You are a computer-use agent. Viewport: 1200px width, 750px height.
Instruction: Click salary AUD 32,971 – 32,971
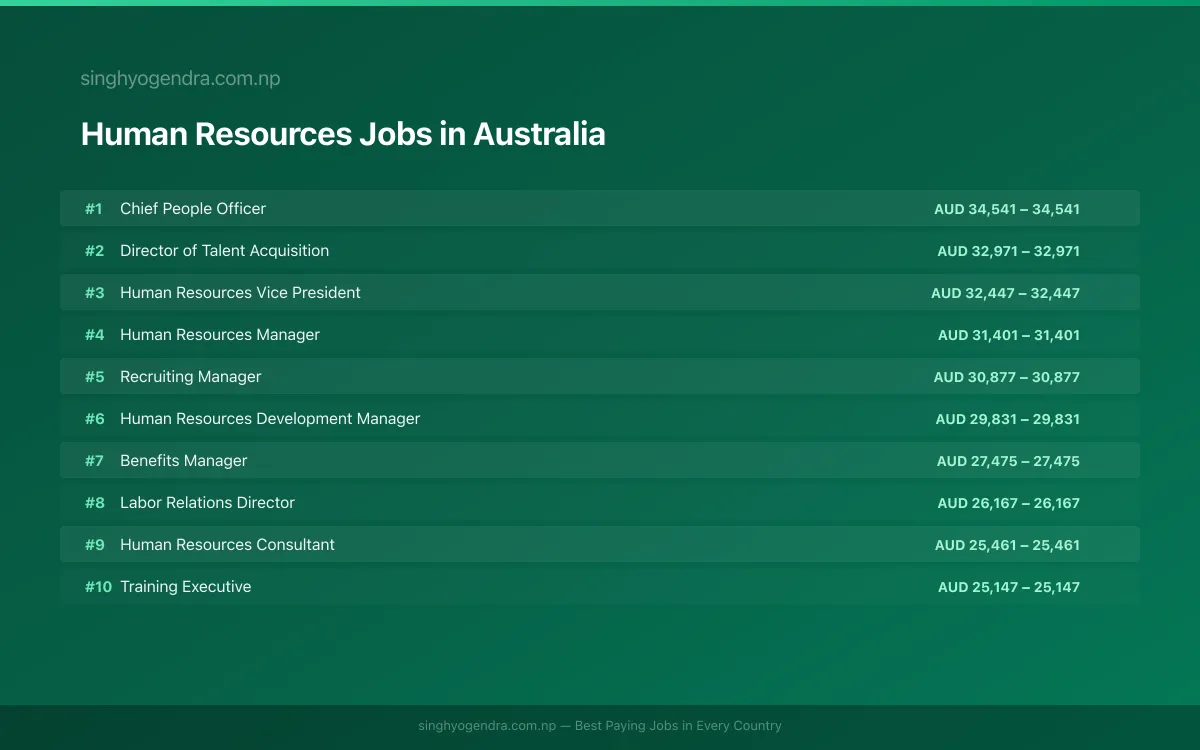click(1008, 251)
